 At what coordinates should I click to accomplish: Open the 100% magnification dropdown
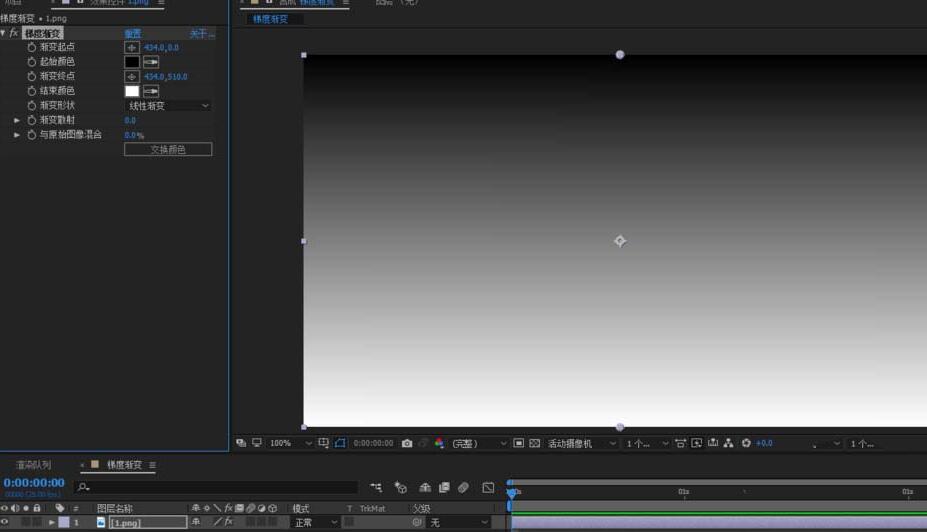click(x=291, y=443)
